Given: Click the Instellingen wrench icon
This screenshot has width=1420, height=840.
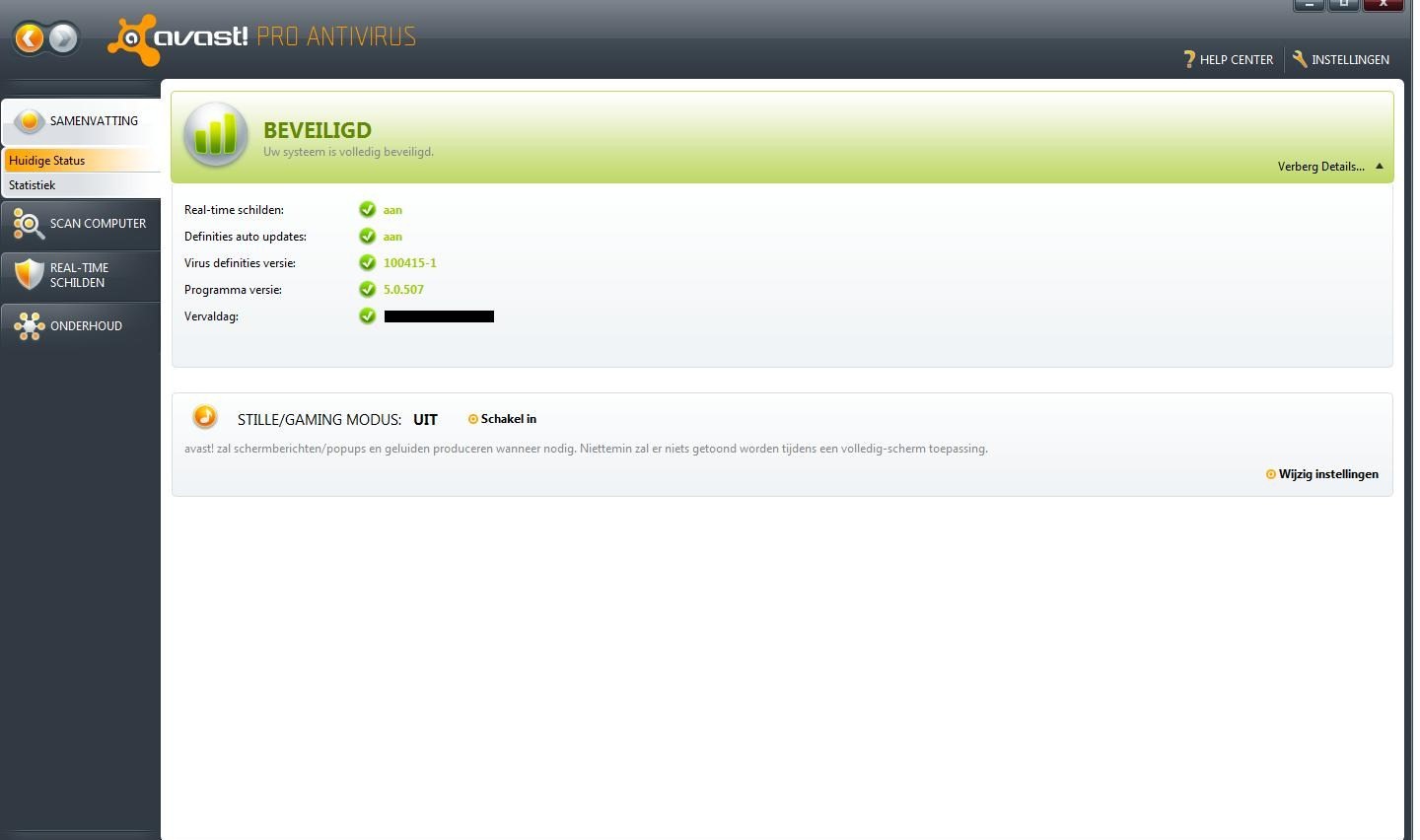Looking at the screenshot, I should pyautogui.click(x=1300, y=59).
